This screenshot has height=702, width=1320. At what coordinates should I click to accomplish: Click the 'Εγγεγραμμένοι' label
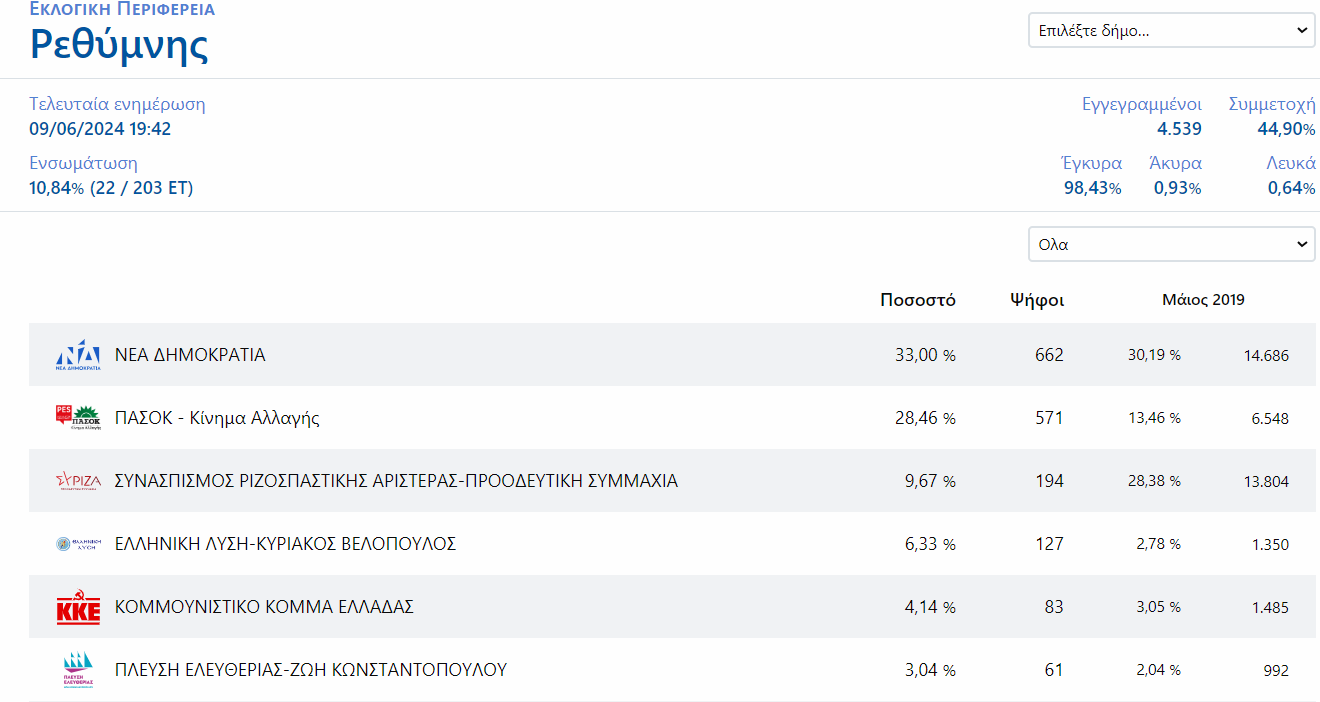point(1142,104)
